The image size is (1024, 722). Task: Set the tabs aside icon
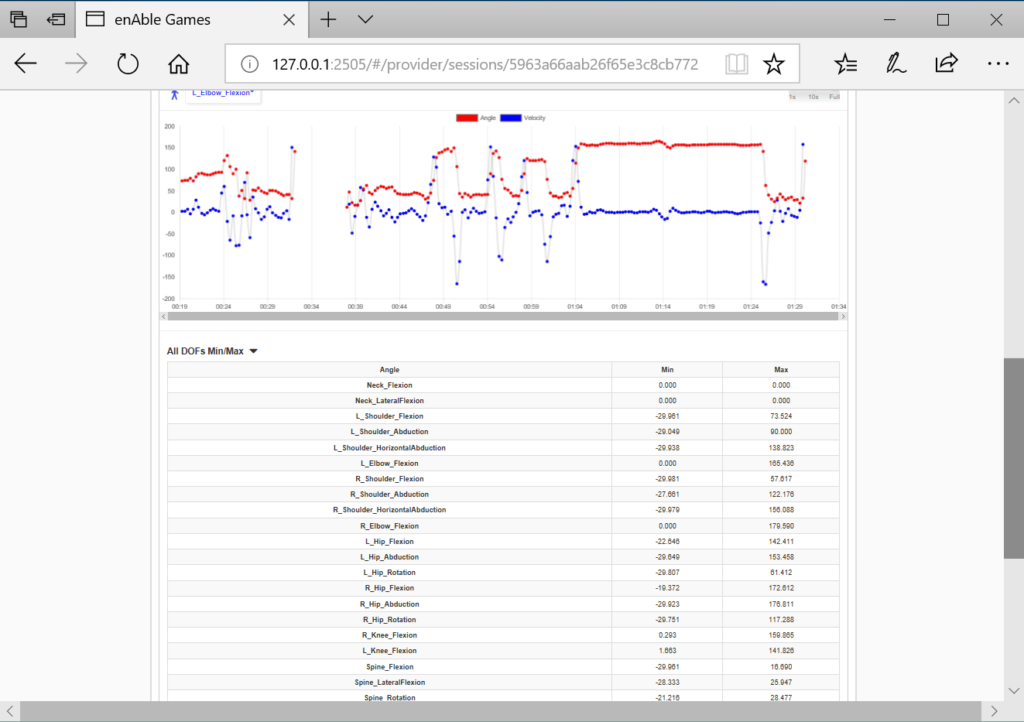click(56, 20)
